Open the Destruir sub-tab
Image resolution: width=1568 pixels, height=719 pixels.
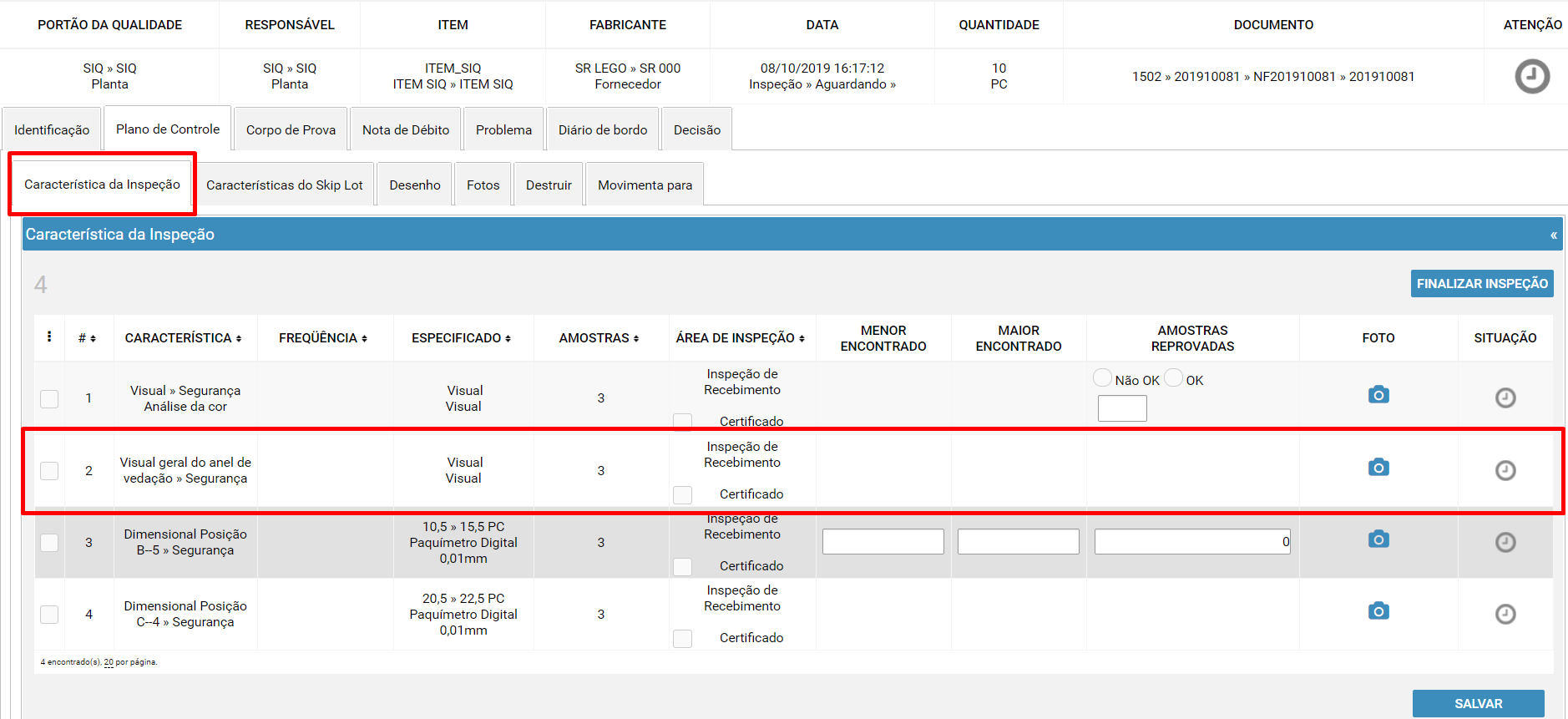(x=549, y=185)
